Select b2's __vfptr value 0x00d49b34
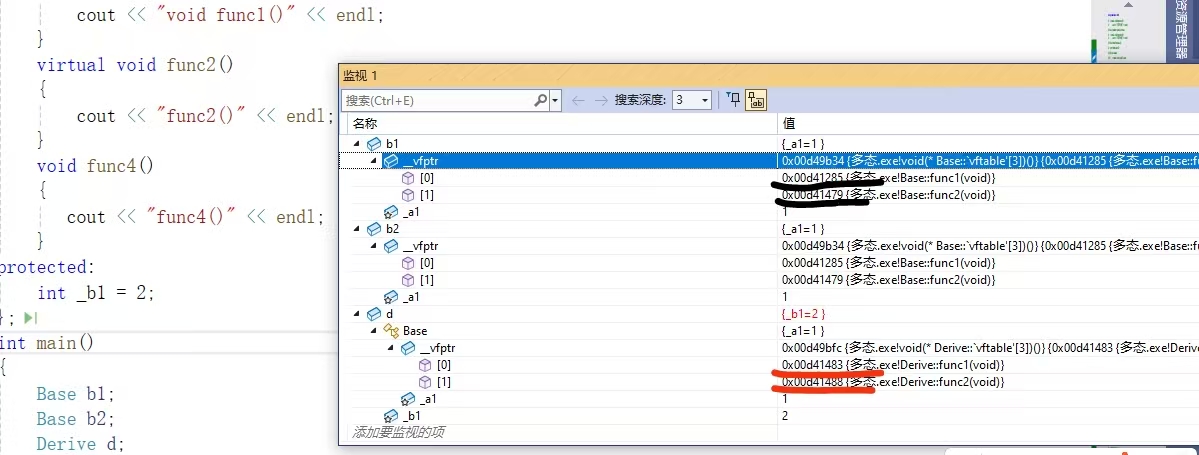1199x455 pixels. click(988, 245)
